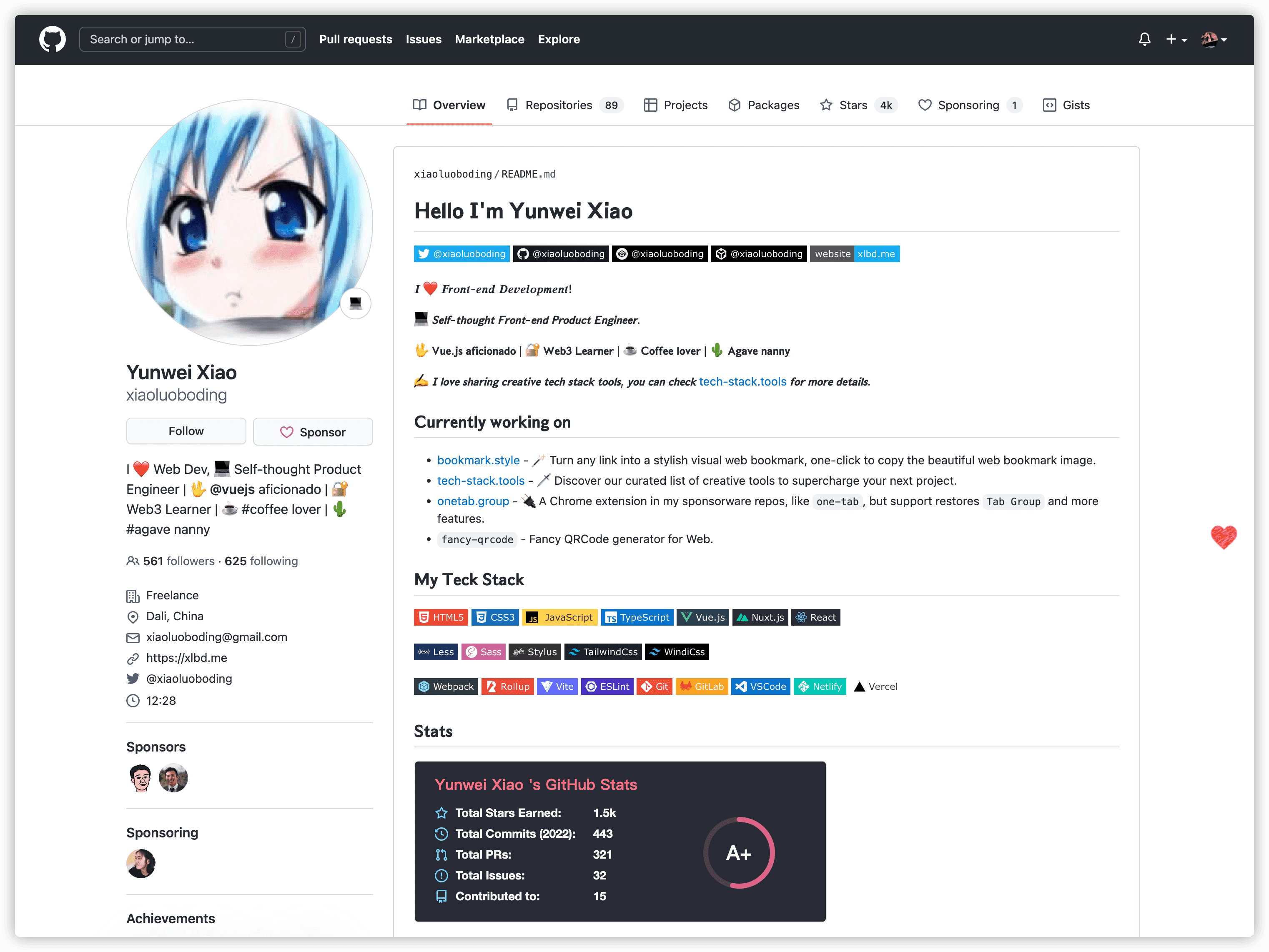The width and height of the screenshot is (1269, 952).
Task: Click the Netlify badge
Action: (819, 686)
